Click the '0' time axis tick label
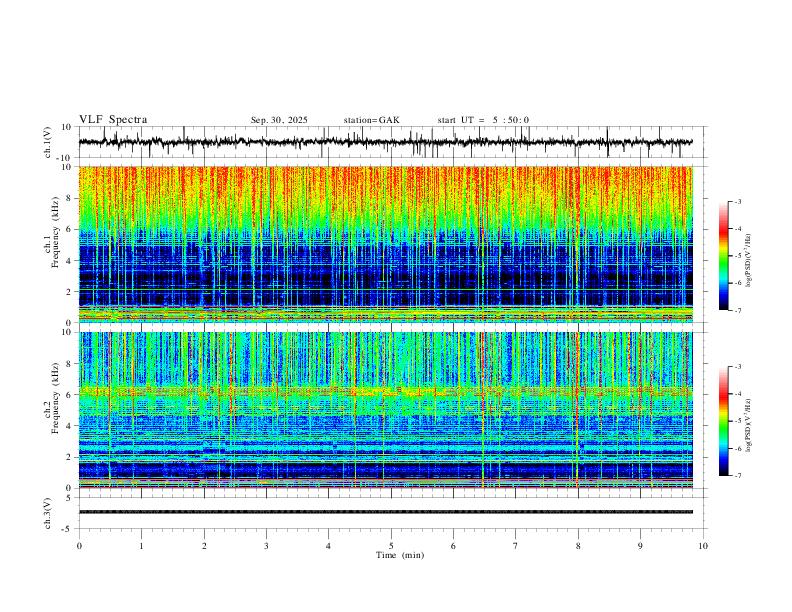 pyautogui.click(x=79, y=546)
